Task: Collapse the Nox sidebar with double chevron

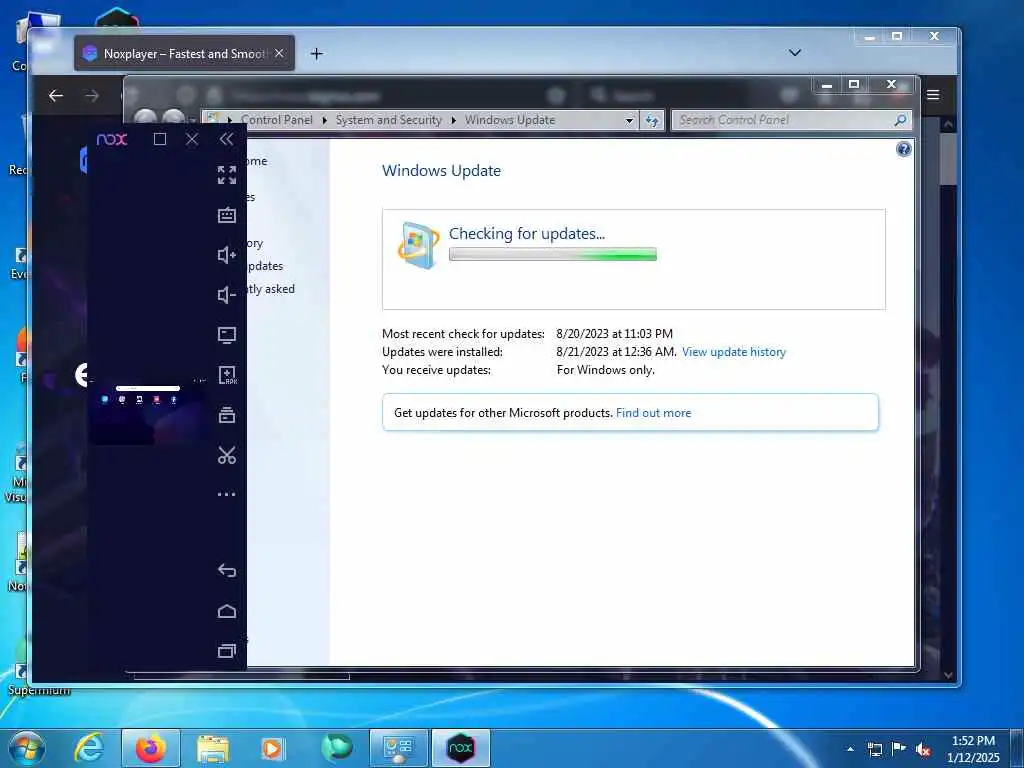Action: 226,139
